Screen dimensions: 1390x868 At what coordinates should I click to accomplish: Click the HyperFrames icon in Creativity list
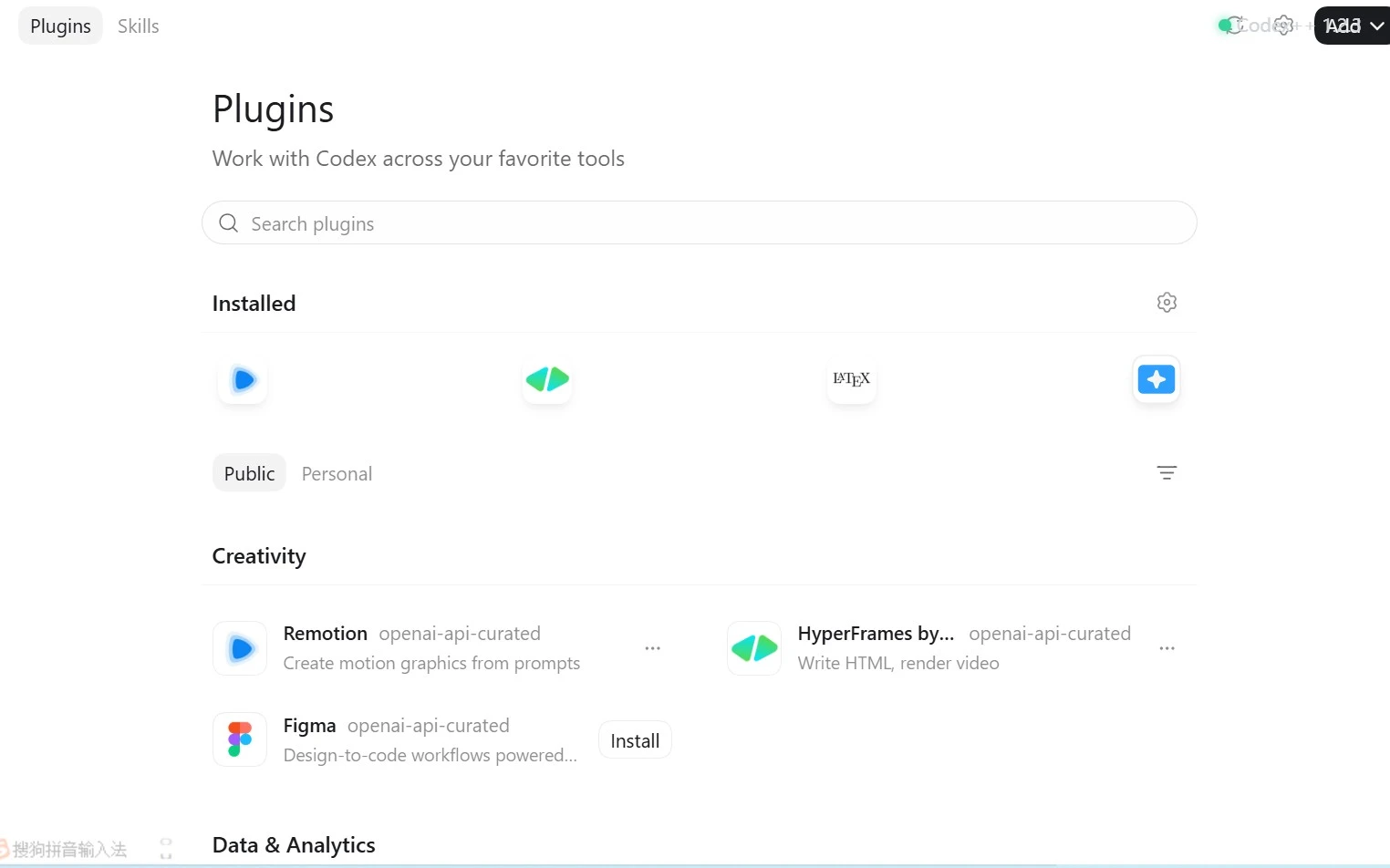pyautogui.click(x=754, y=648)
